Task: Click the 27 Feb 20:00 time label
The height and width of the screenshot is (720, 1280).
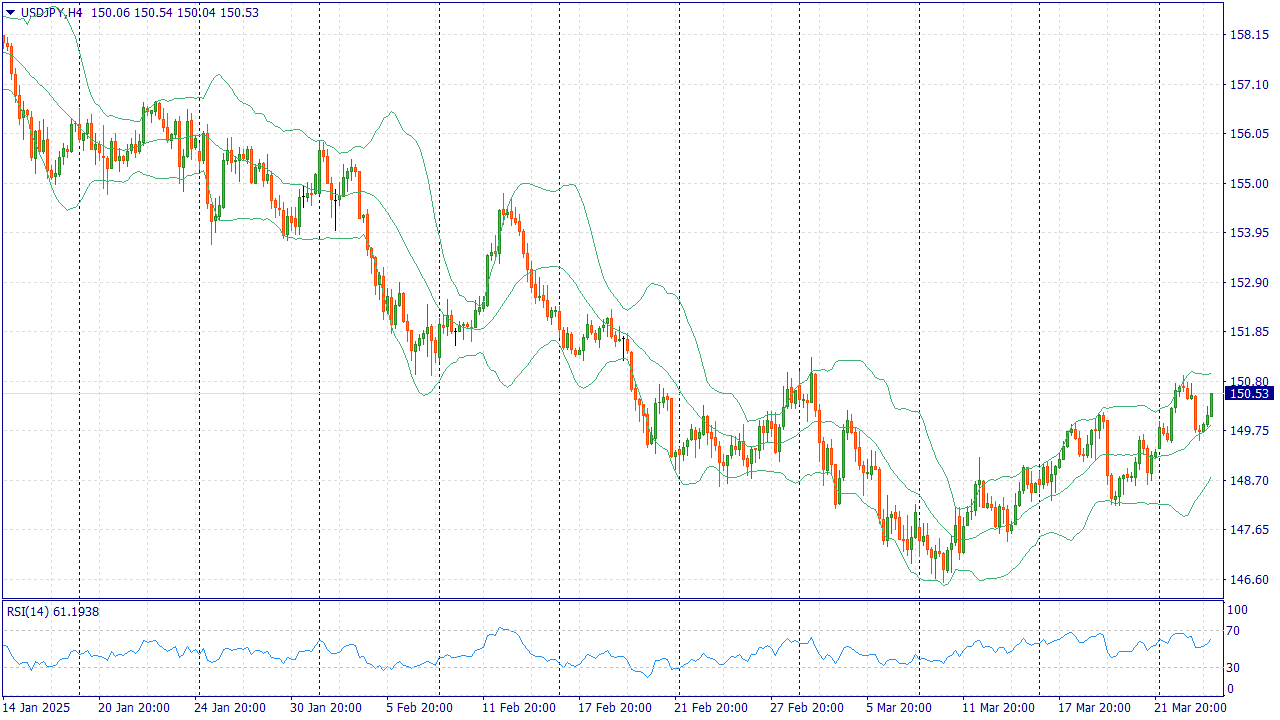Action: click(806, 708)
